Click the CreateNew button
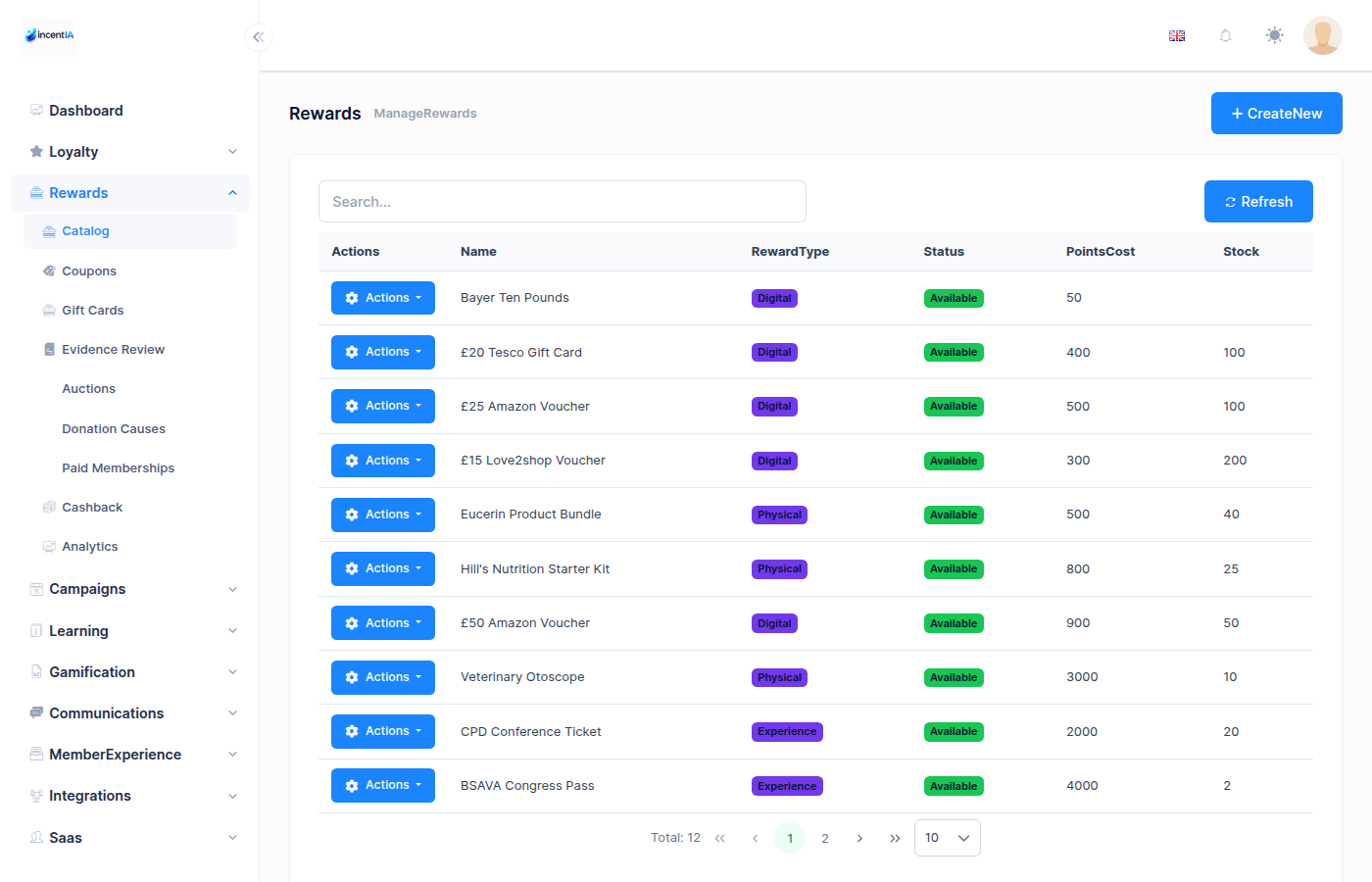Image resolution: width=1372 pixels, height=882 pixels. pos(1276,114)
